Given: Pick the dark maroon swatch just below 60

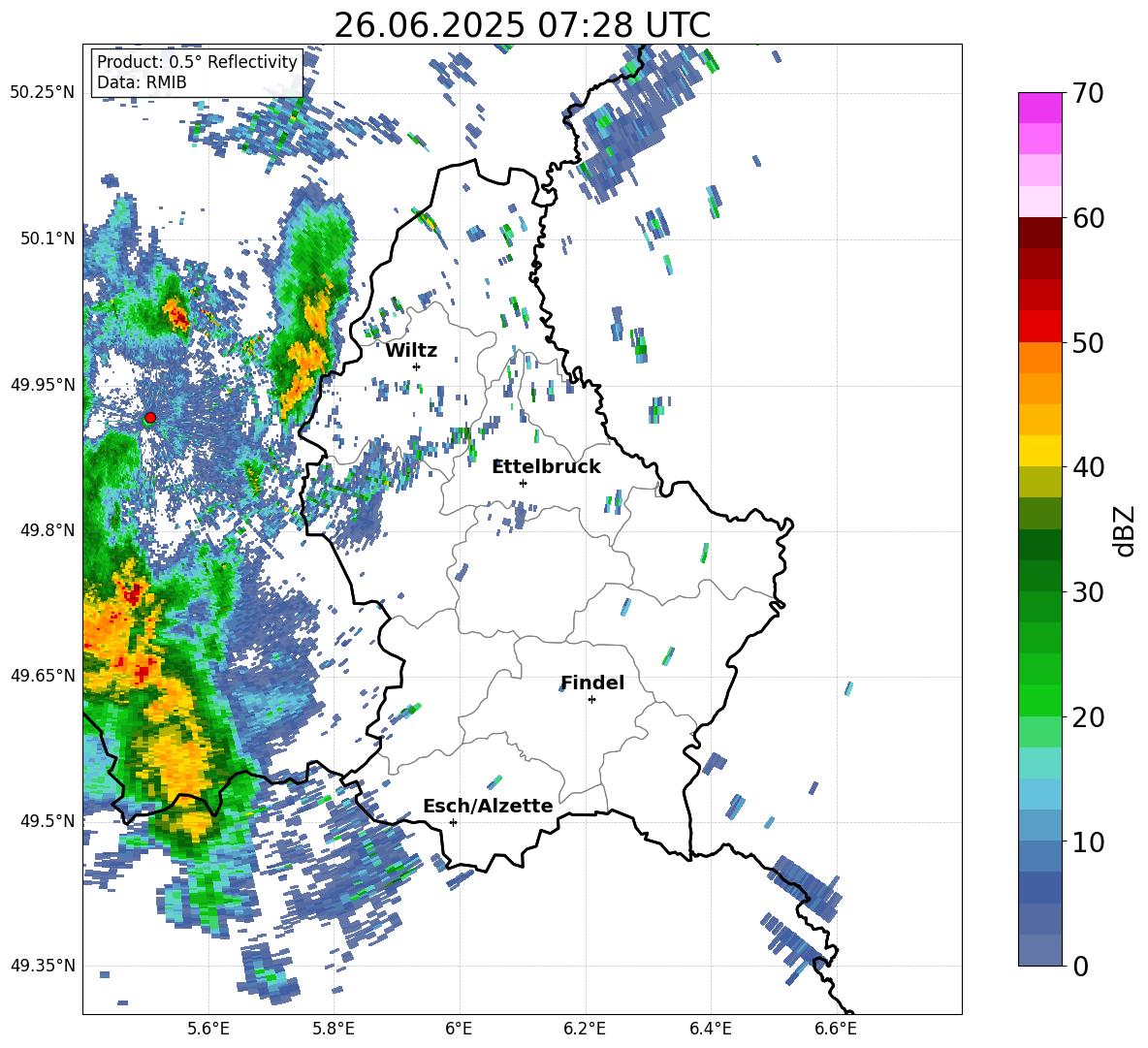Looking at the screenshot, I should pos(1039,233).
